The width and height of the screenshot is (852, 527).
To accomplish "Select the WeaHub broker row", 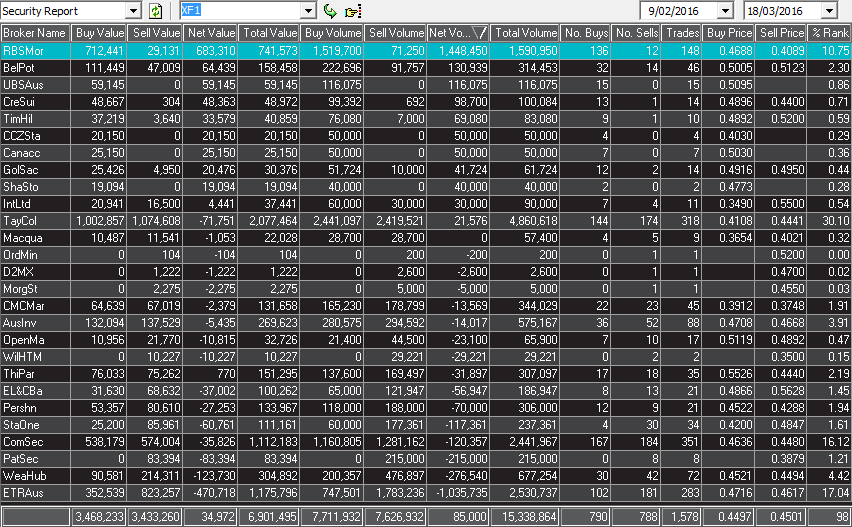I will pos(426,476).
